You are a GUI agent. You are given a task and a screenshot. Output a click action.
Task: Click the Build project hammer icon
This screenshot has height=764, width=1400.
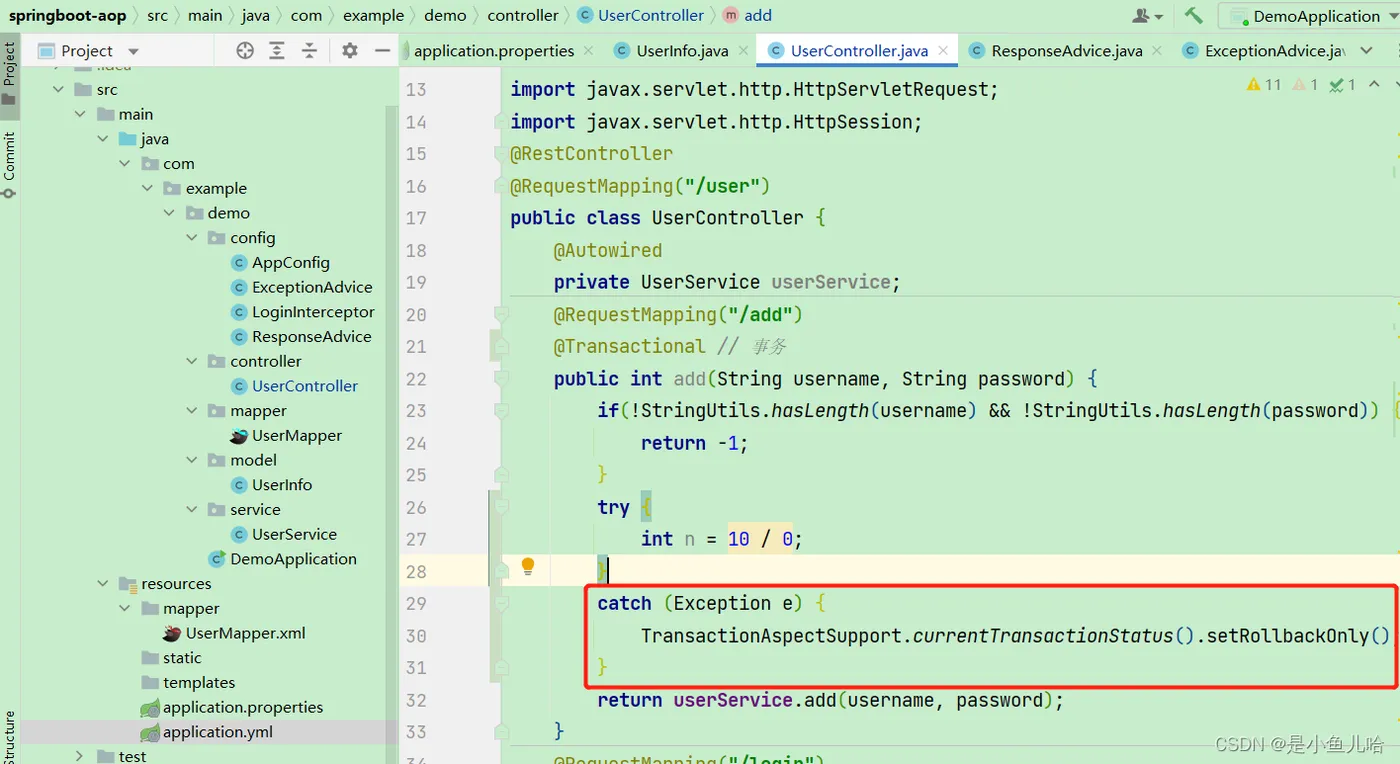click(x=1193, y=15)
